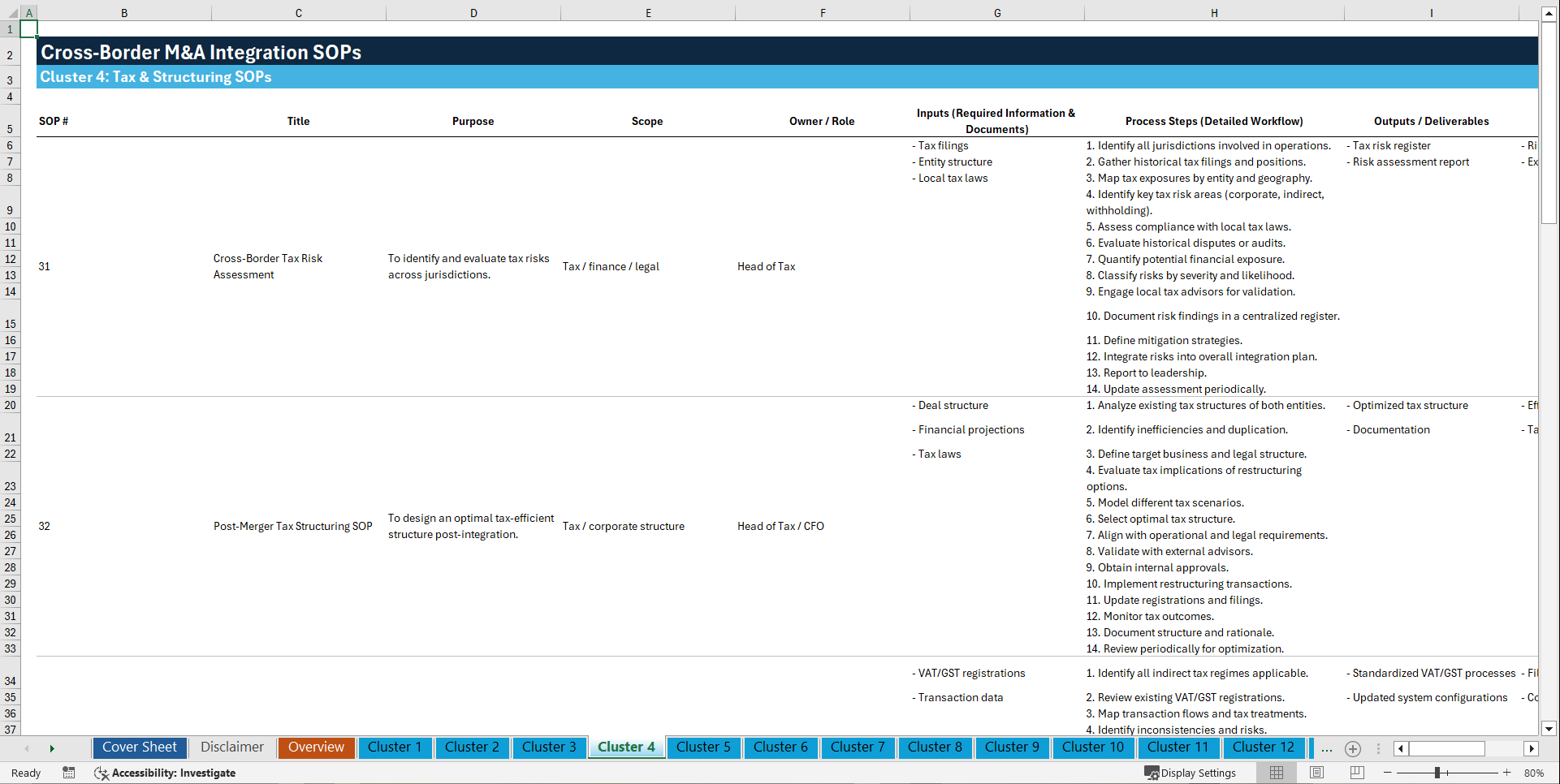
Task: Open Page Break Preview icon
Action: click(x=1356, y=773)
